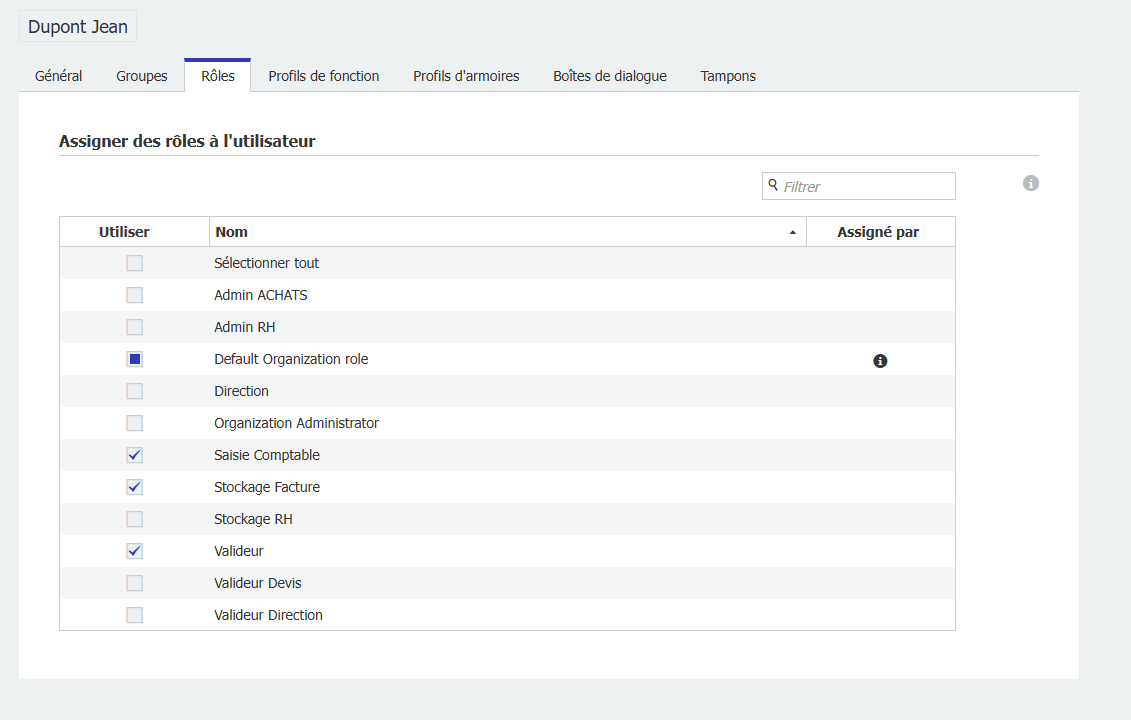The width and height of the screenshot is (1131, 720).
Task: Click the gray help info icon
Action: (x=1031, y=184)
